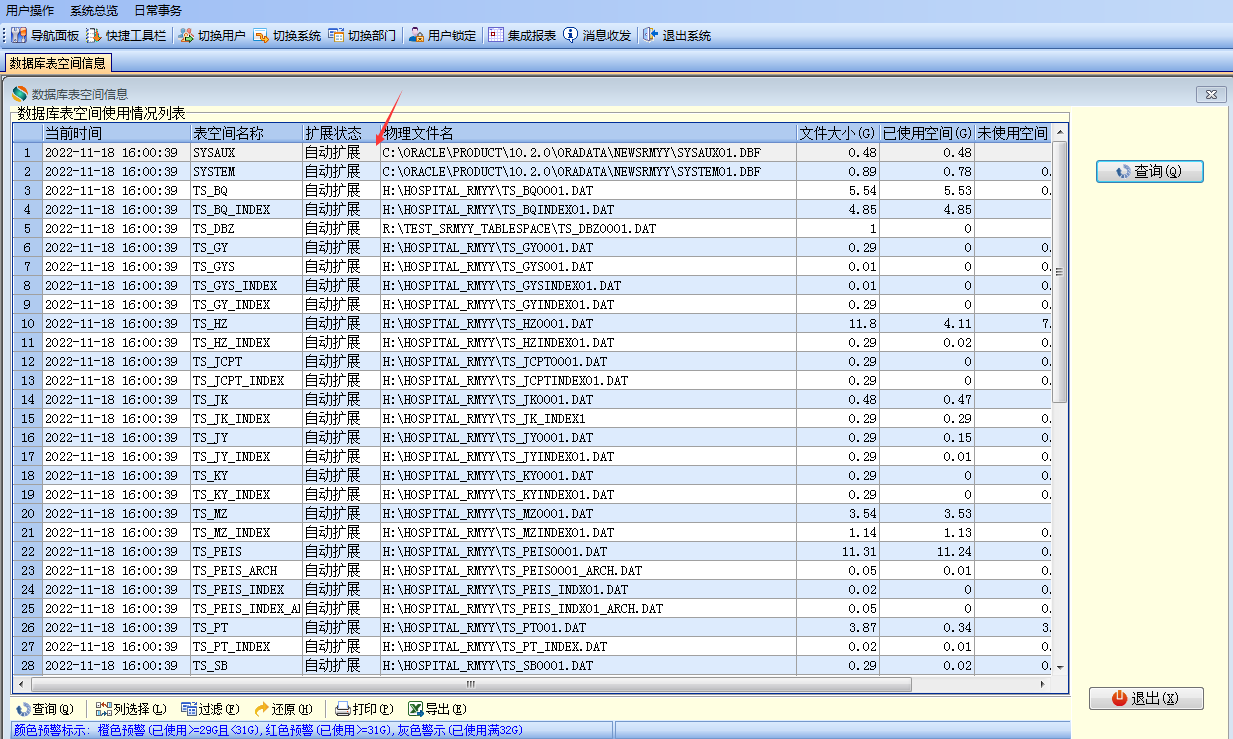Select the TS_HZ tablespace cell
The height and width of the screenshot is (739, 1233).
point(246,323)
